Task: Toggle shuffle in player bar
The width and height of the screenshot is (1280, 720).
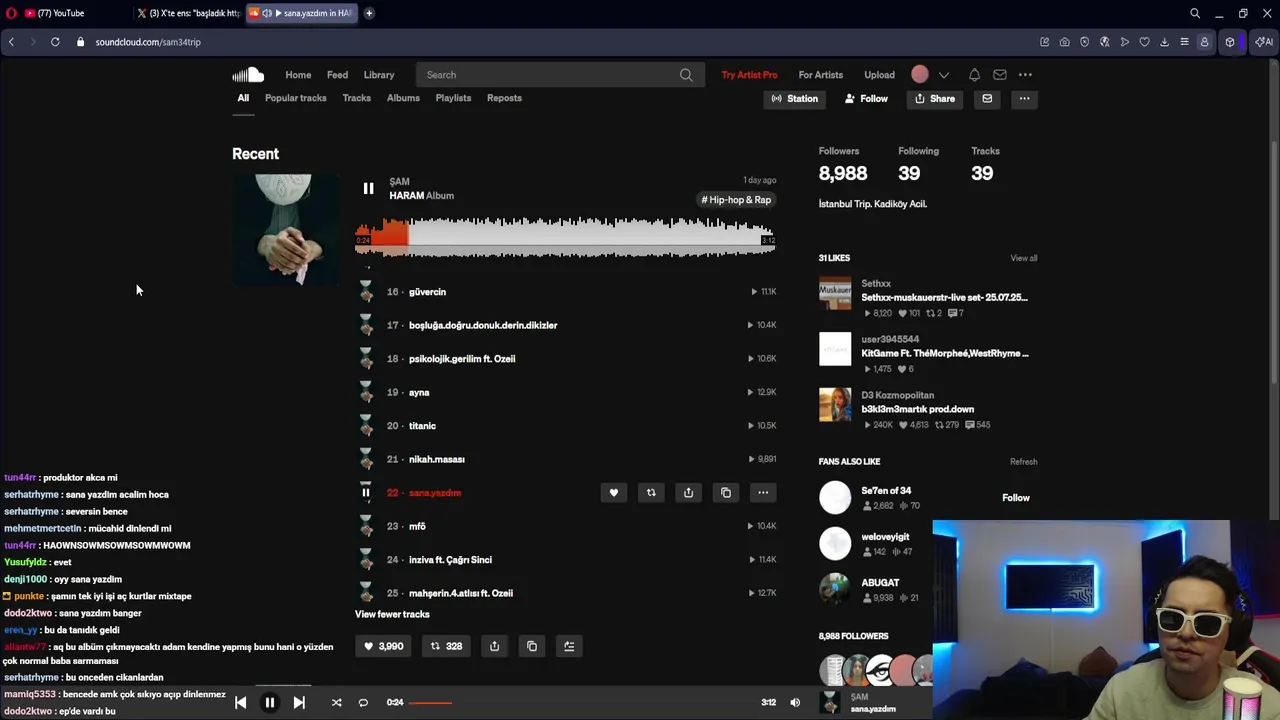Action: coord(336,703)
